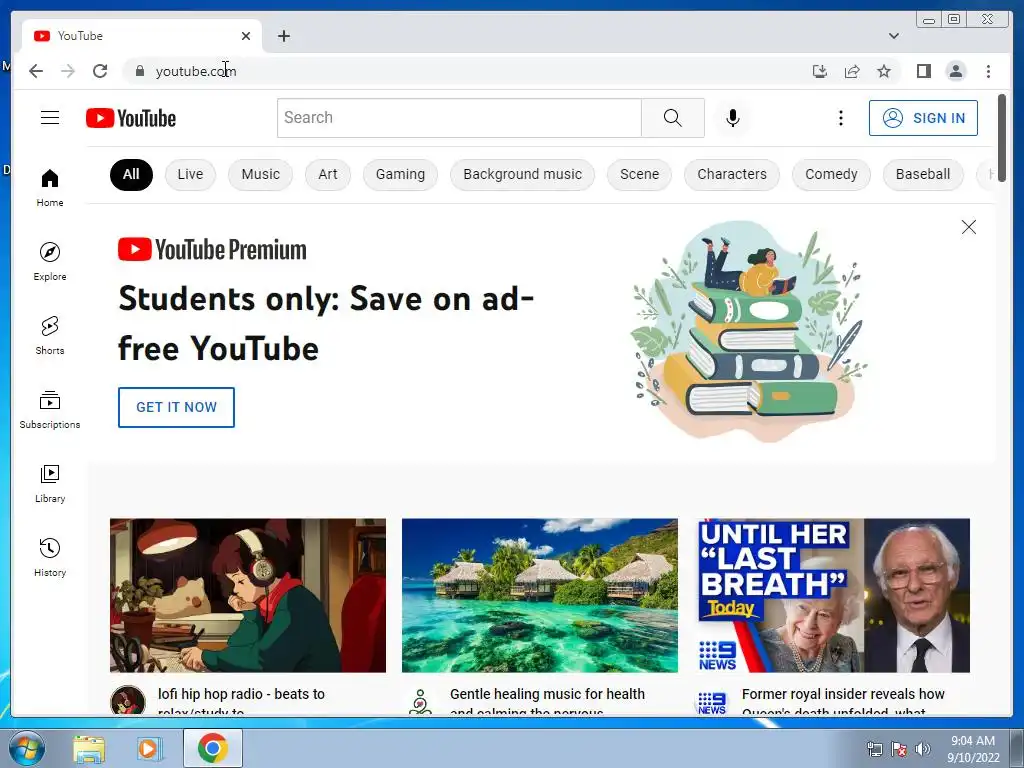View site information lock icon

[139, 71]
